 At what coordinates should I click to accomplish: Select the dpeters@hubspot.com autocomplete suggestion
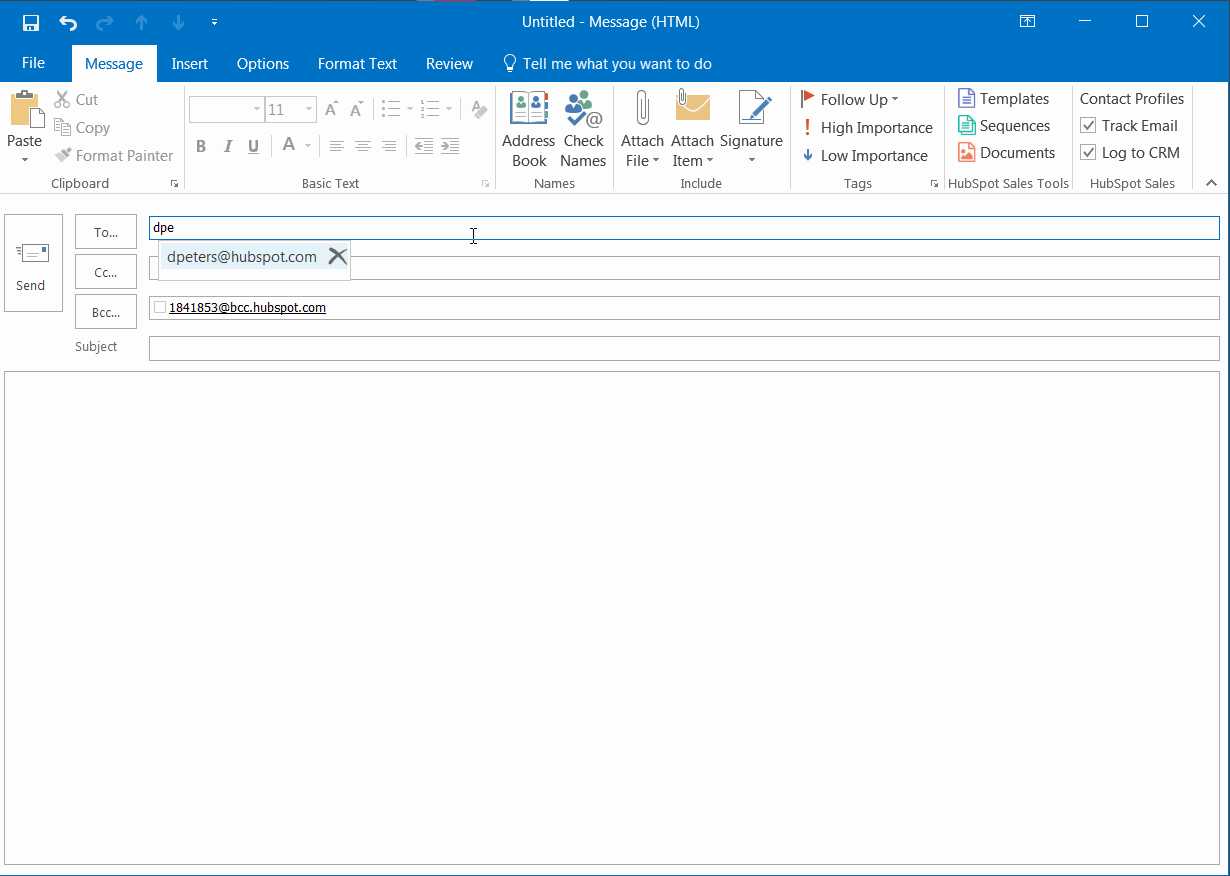click(242, 257)
